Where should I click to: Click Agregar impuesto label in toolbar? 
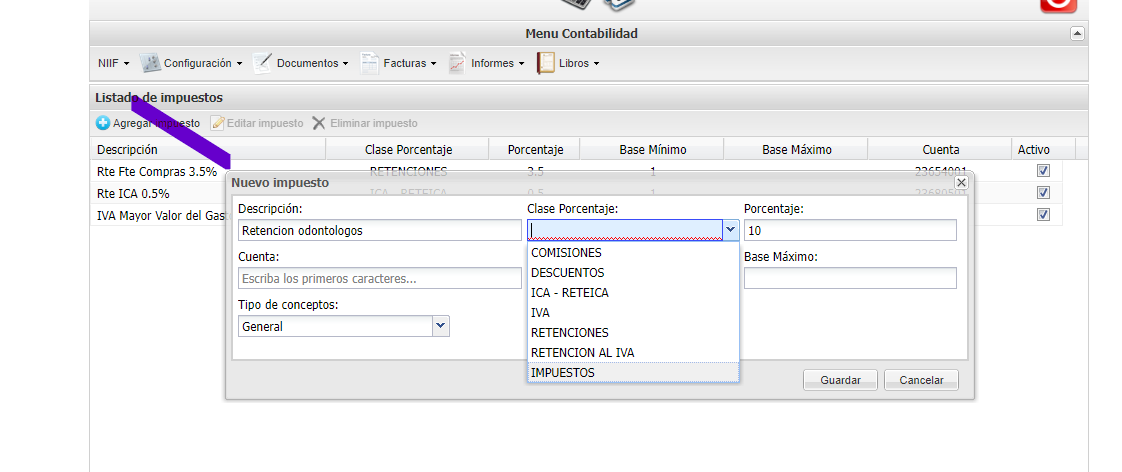[157, 123]
